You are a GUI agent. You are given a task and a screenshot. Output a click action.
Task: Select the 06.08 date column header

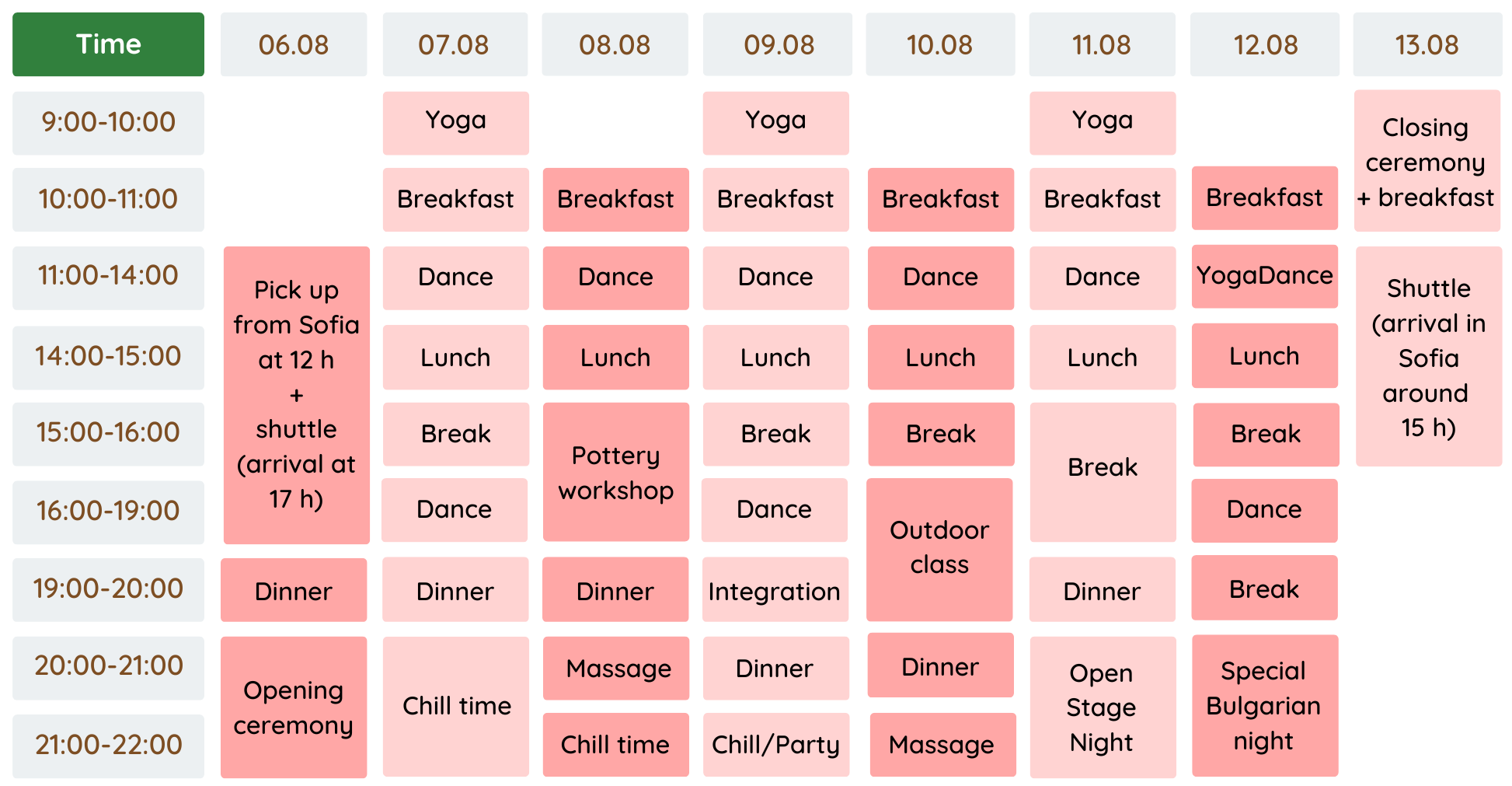click(x=294, y=44)
